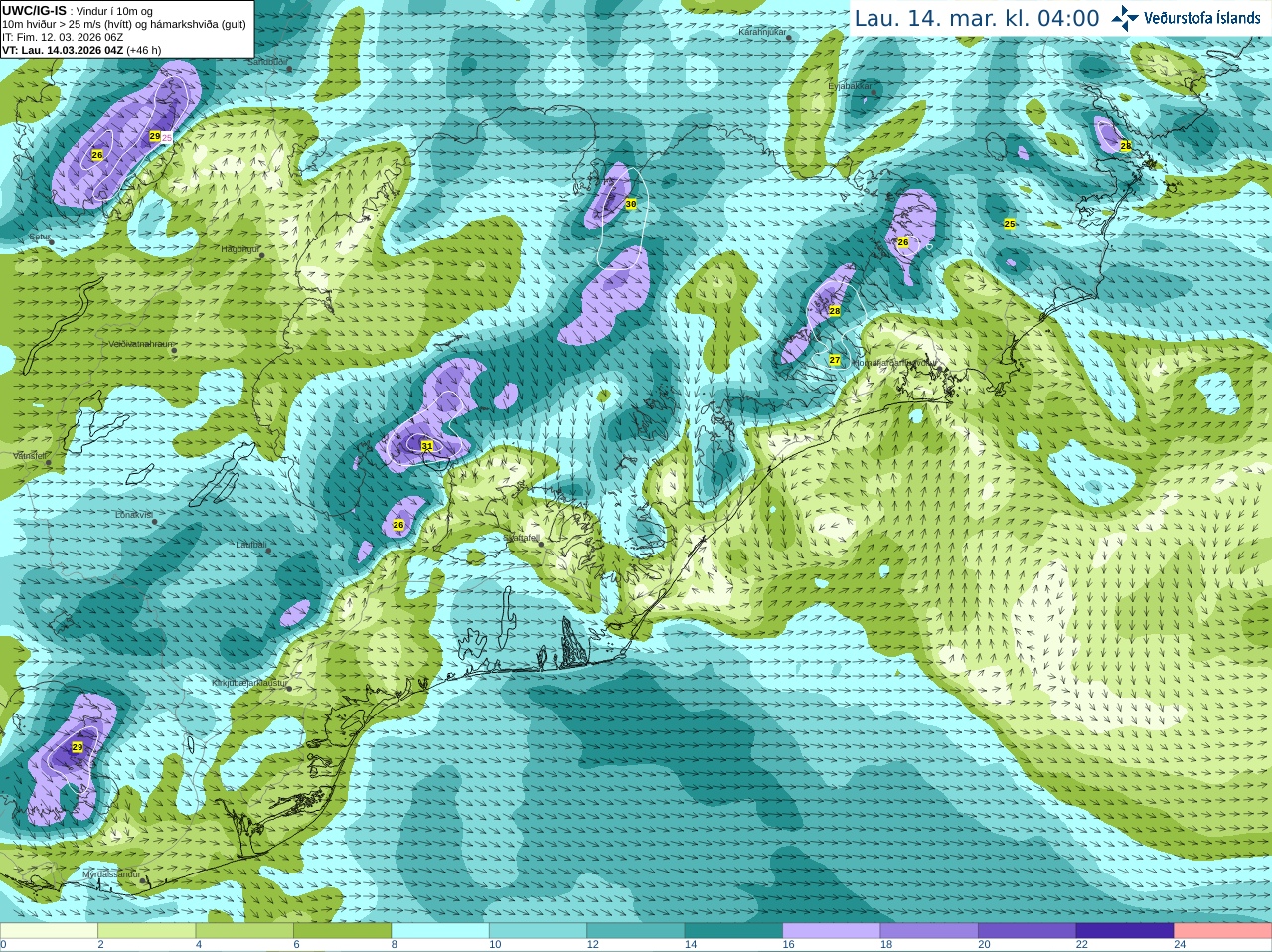Click the legend tick value 8
This screenshot has width=1272, height=952.
click(395, 945)
